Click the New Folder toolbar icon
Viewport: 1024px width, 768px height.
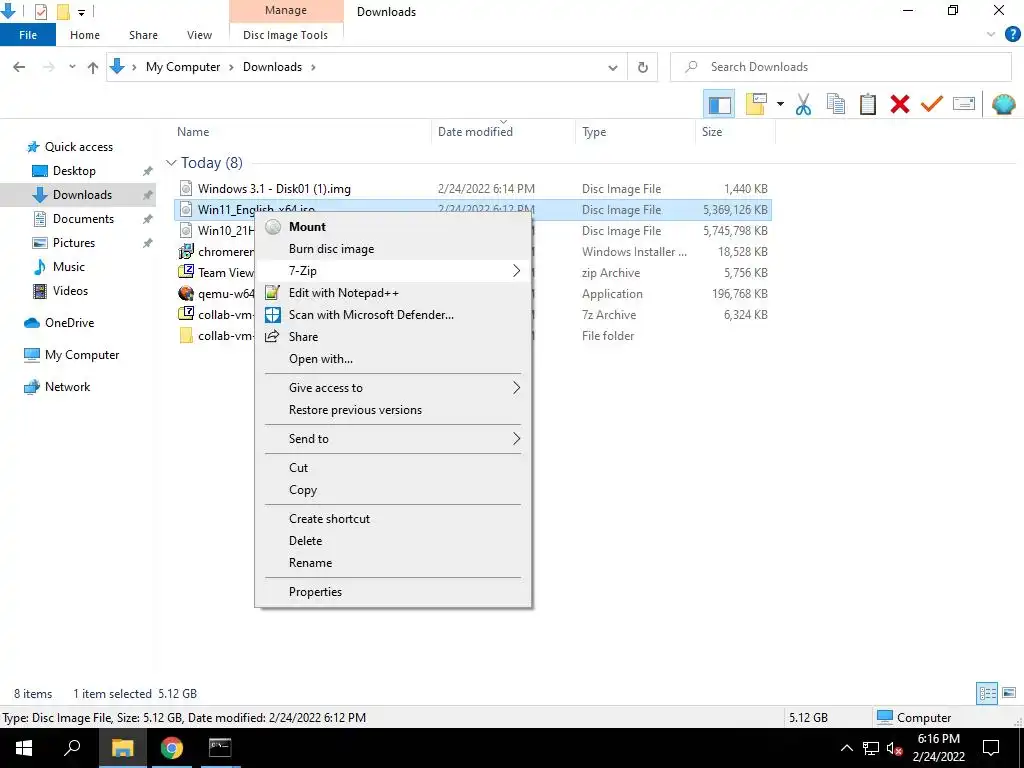coord(756,104)
